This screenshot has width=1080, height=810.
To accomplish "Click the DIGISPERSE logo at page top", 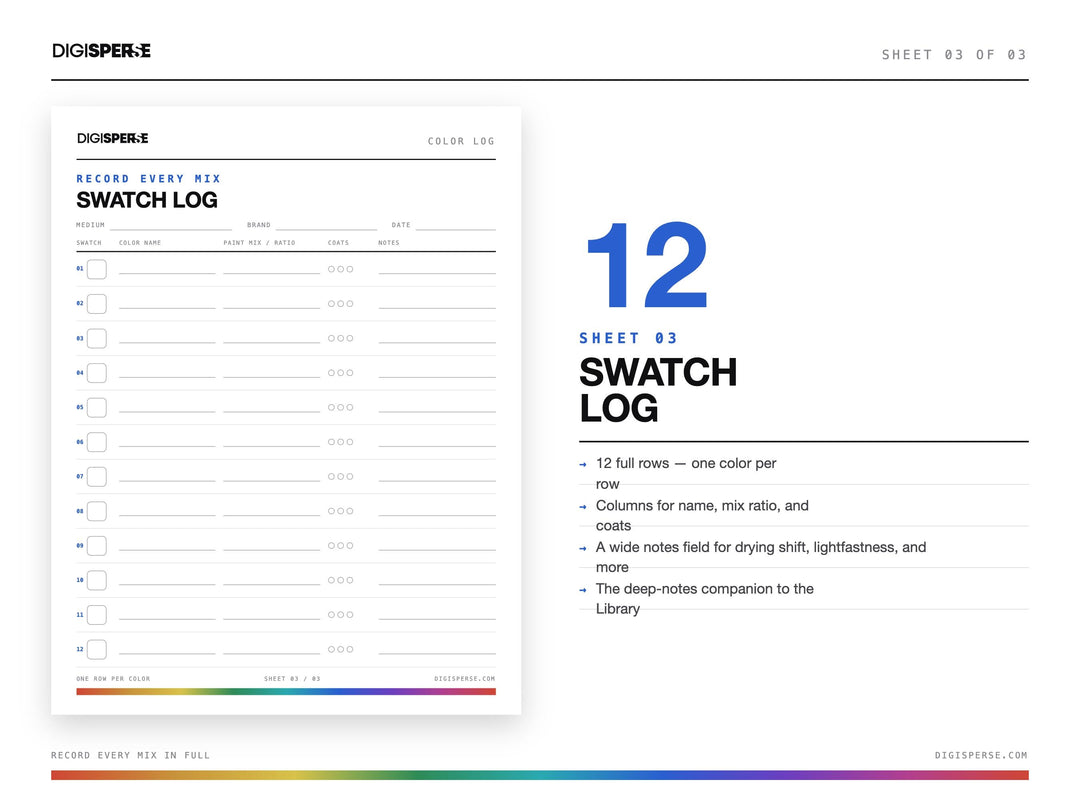I will (x=101, y=51).
